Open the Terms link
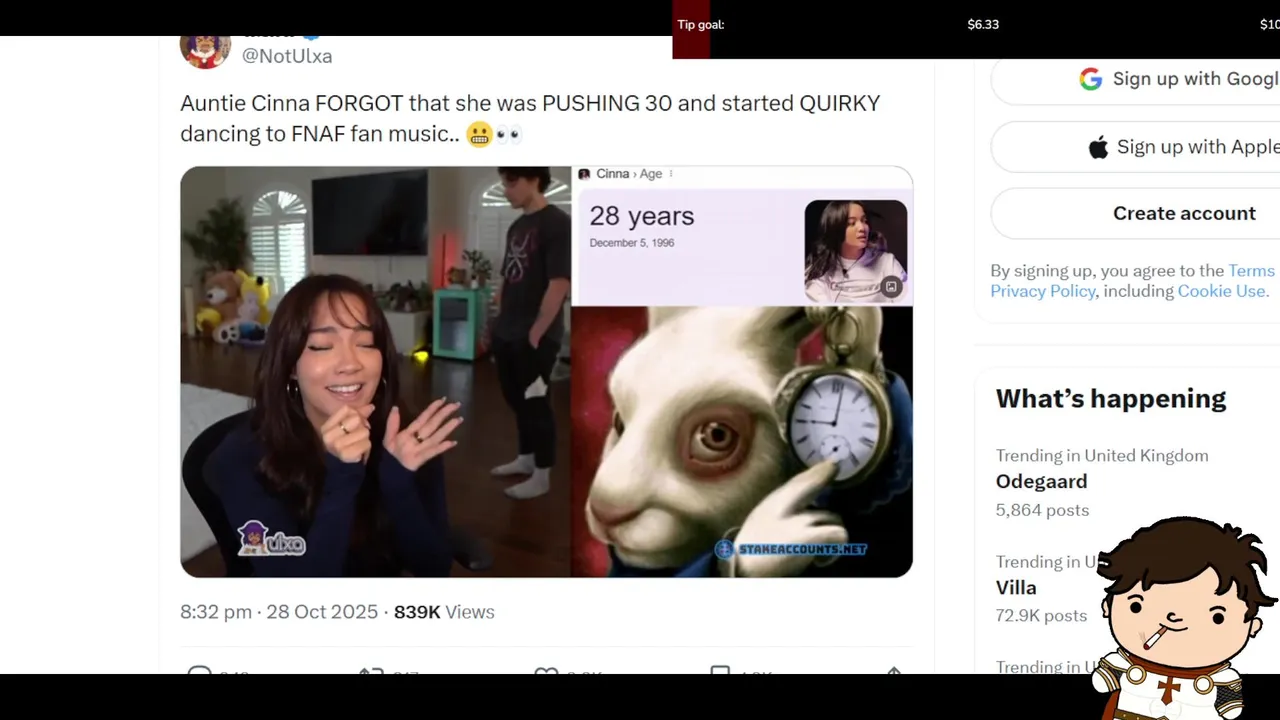 tap(1251, 271)
